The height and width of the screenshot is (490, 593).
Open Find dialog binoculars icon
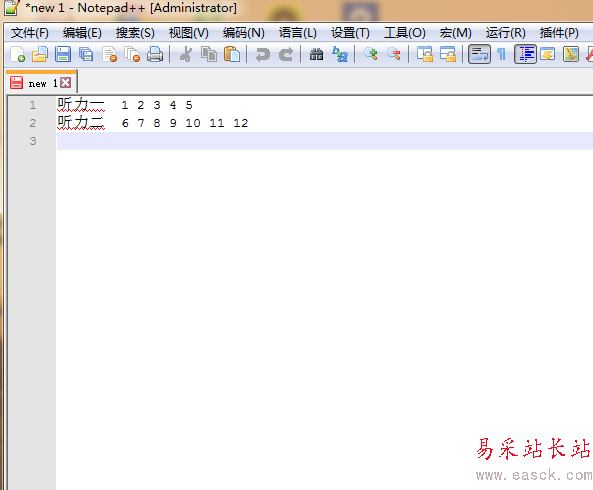click(316, 54)
